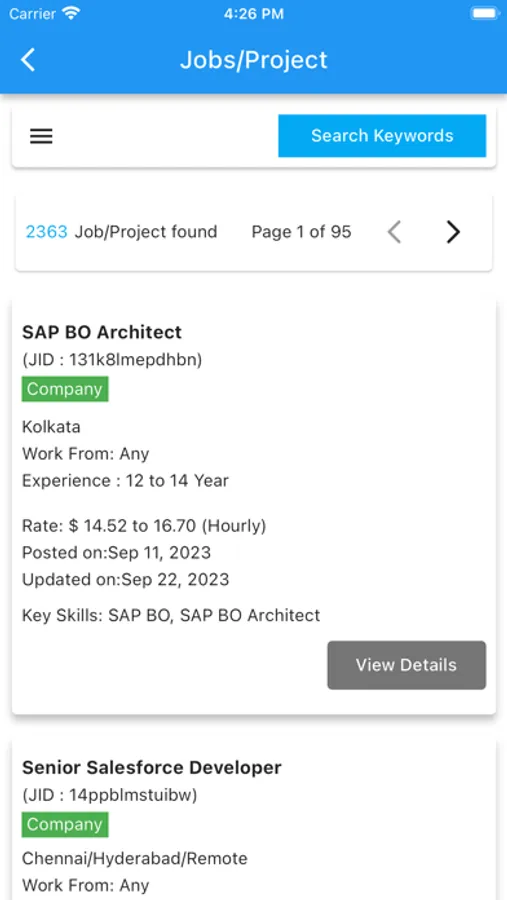The image size is (507, 900).
Task: Tap the Jobs/Project header title
Action: pyautogui.click(x=254, y=60)
